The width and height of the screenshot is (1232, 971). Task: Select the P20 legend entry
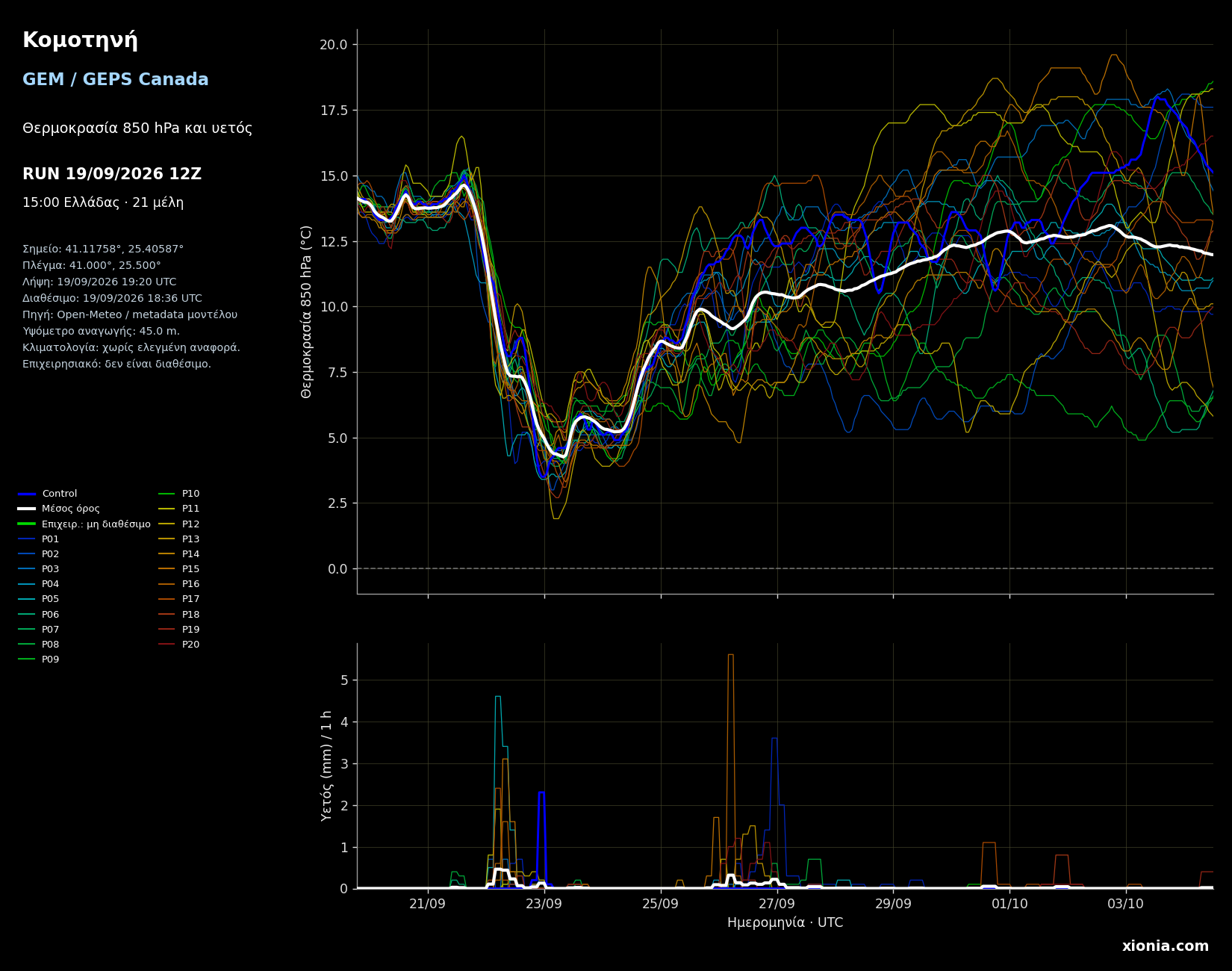pos(179,645)
